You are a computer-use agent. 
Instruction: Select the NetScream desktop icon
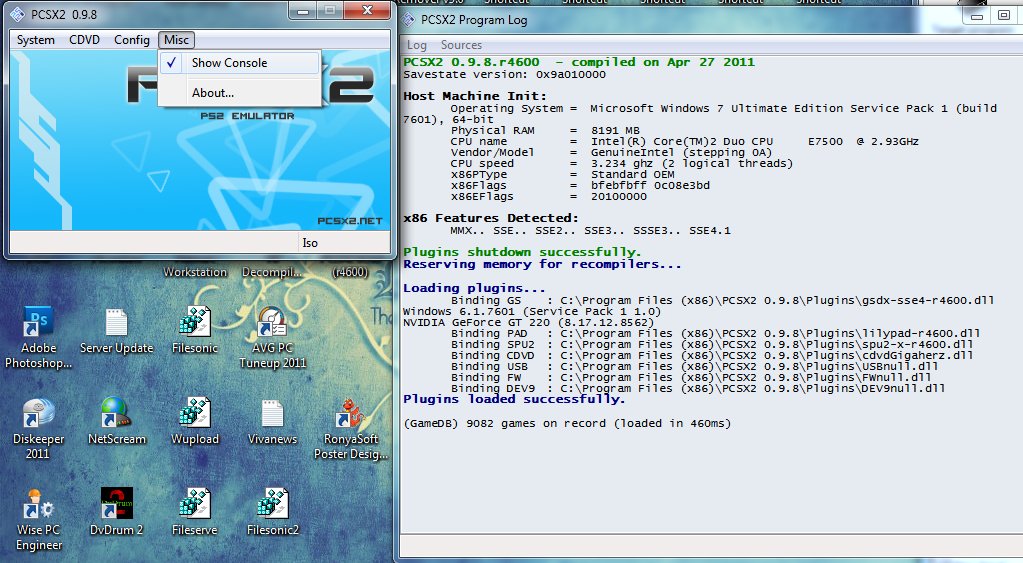(x=117, y=421)
